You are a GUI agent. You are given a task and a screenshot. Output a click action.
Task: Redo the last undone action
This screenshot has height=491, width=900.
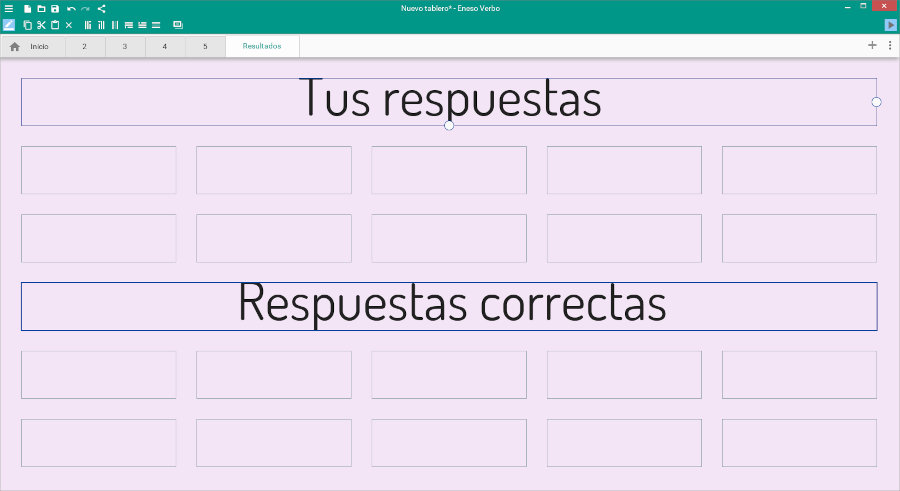86,9
